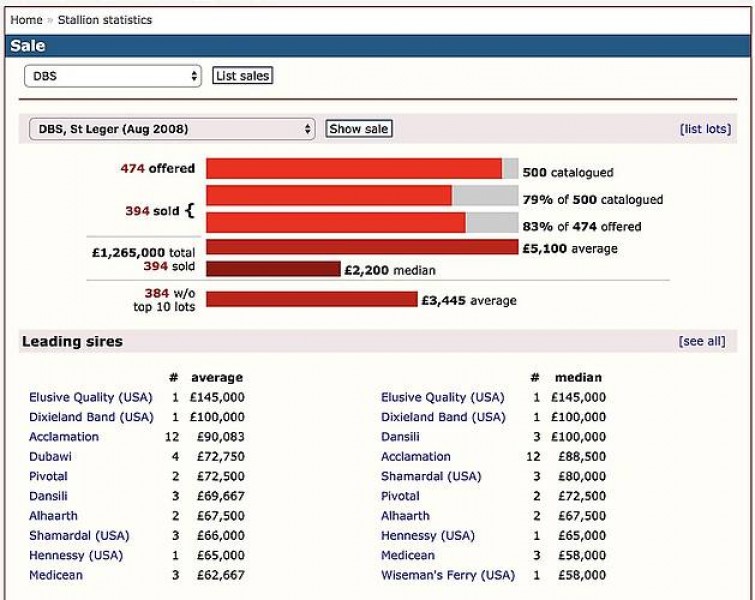Open the Dubawi sire link
The height and width of the screenshot is (600, 755).
50,457
